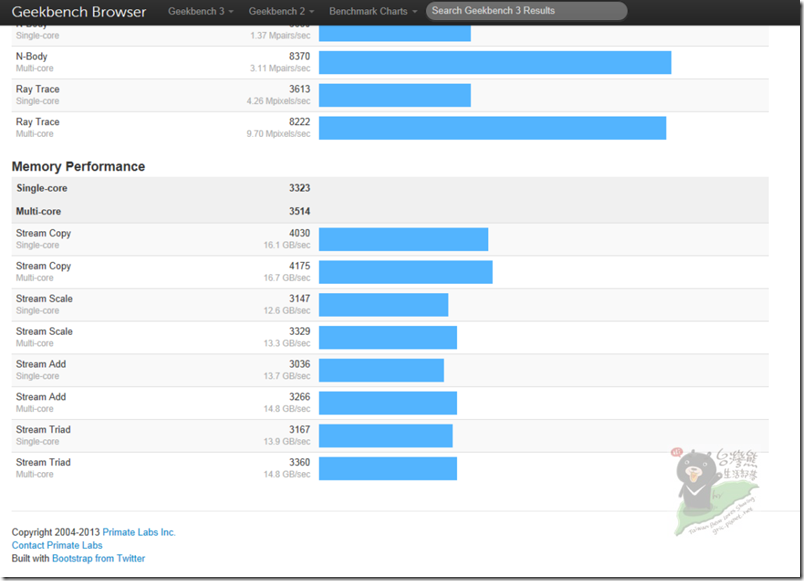Click the Stream Scale Multi-core score 3329
Image resolution: width=804 pixels, height=581 pixels.
(299, 332)
